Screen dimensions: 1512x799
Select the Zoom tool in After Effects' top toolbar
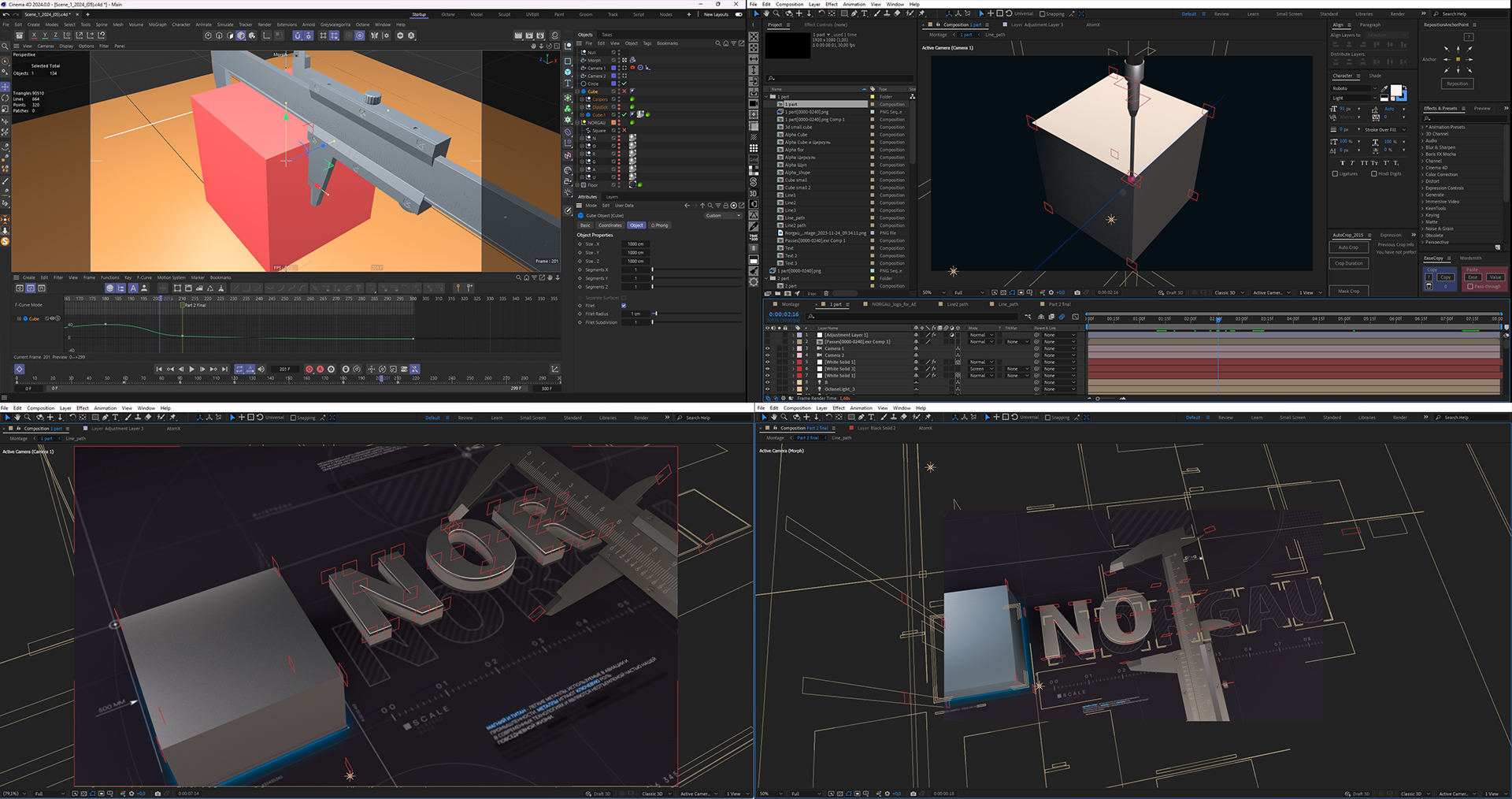click(776, 13)
